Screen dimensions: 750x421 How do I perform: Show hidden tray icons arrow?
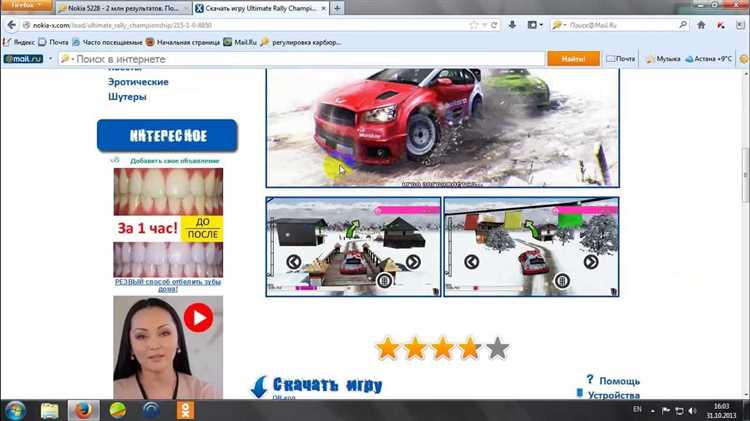pyautogui.click(x=652, y=411)
